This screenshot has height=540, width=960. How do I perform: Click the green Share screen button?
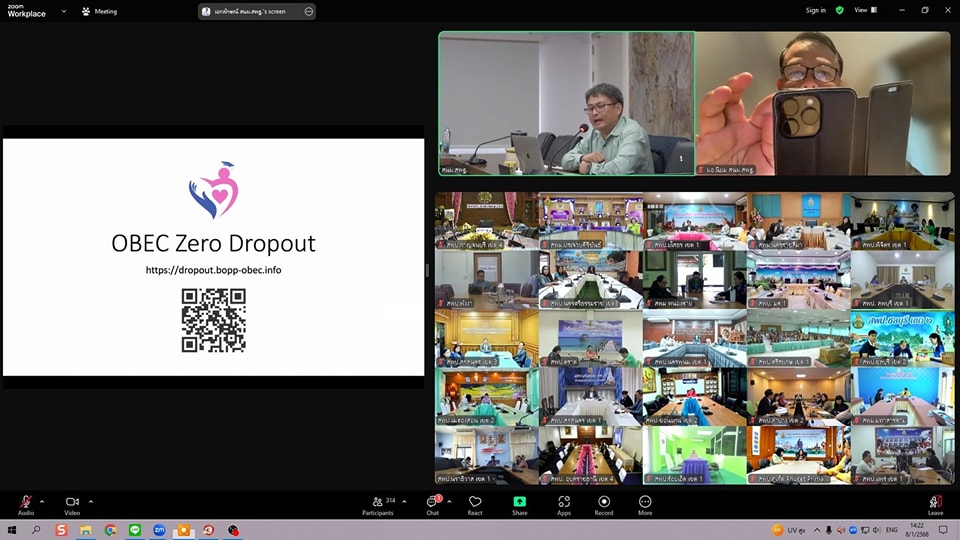pyautogui.click(x=519, y=505)
